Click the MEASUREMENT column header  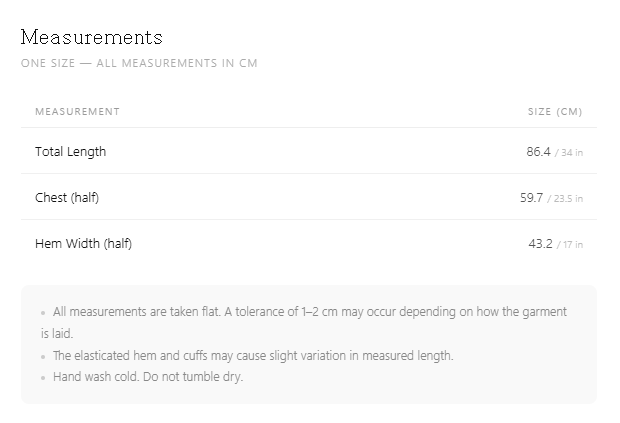[78, 111]
